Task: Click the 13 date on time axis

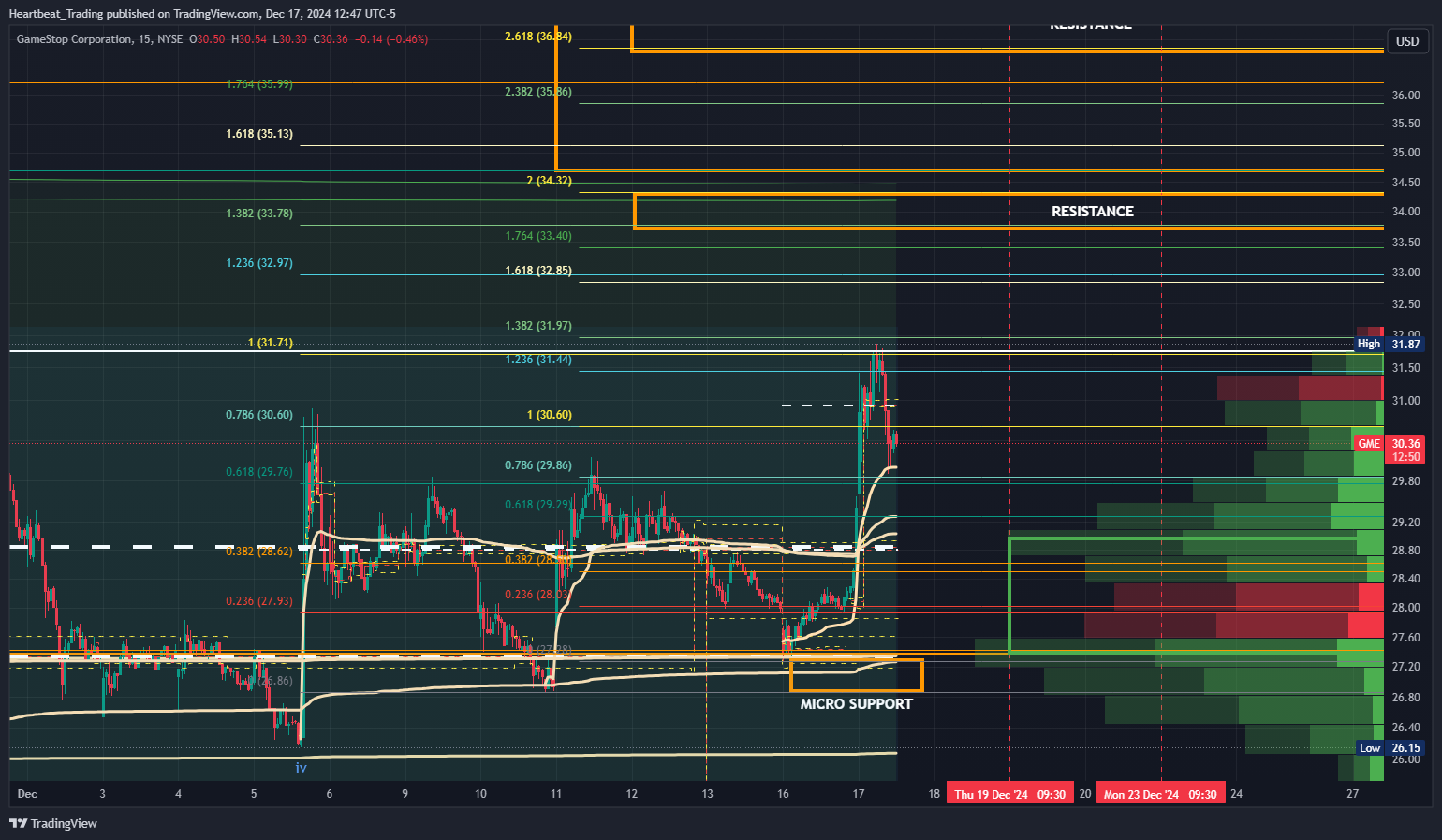Action: [x=707, y=794]
